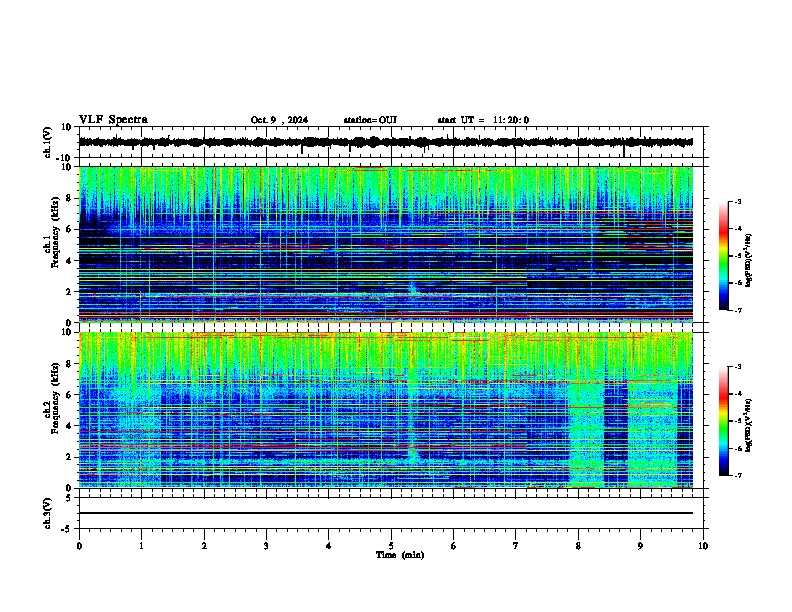This screenshot has width=792, height=612.
Task: Click the "-7" label on ch.2 color scale
Action: [x=738, y=476]
